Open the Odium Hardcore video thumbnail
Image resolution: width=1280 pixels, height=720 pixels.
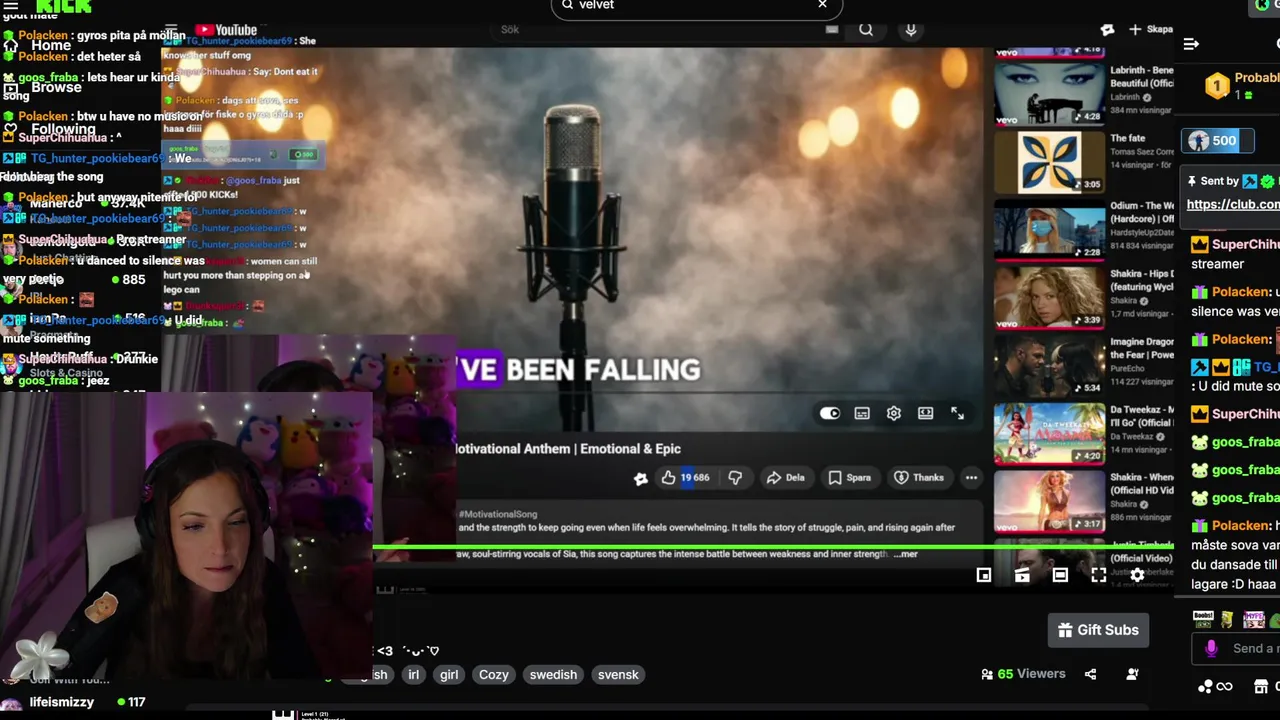pyautogui.click(x=1049, y=229)
